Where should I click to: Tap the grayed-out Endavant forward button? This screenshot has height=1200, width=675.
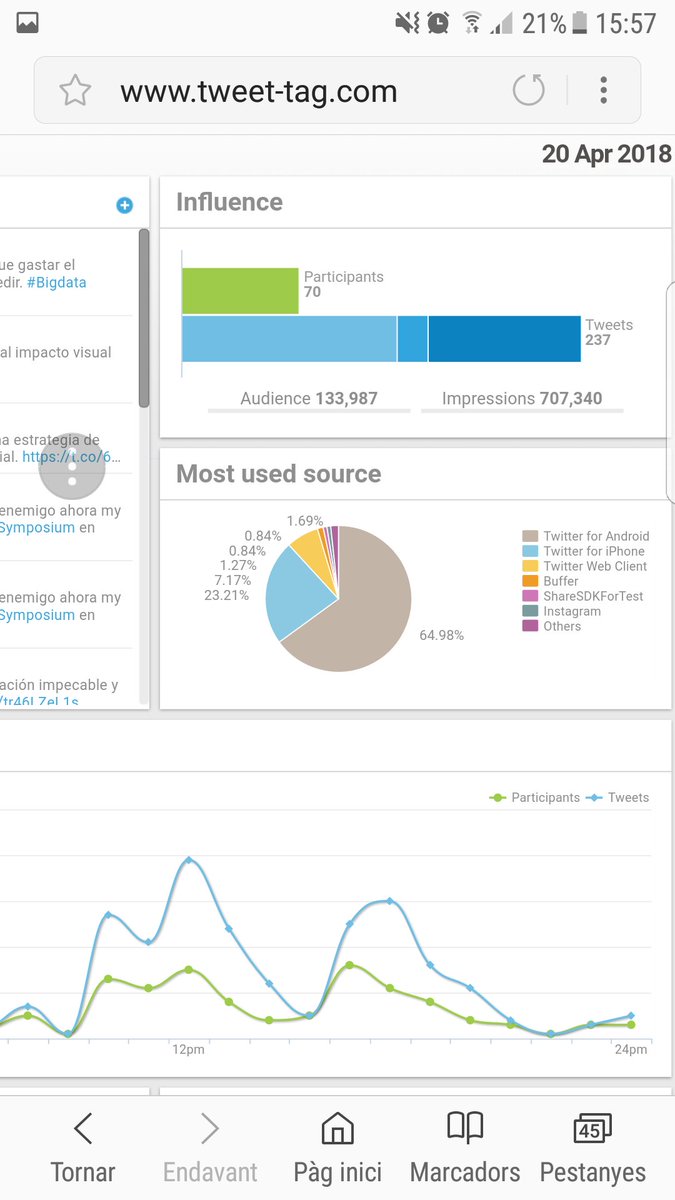209,1149
